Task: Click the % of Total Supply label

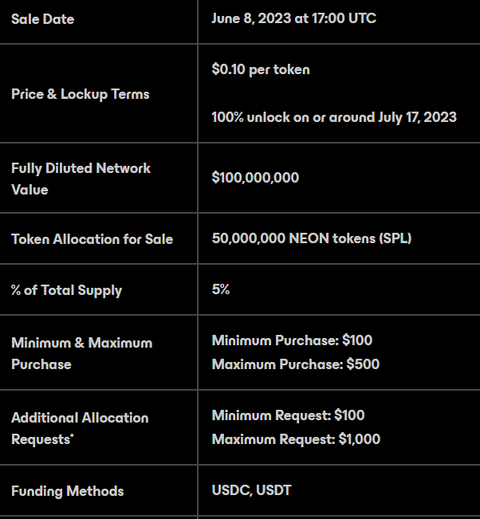Action: tap(67, 290)
